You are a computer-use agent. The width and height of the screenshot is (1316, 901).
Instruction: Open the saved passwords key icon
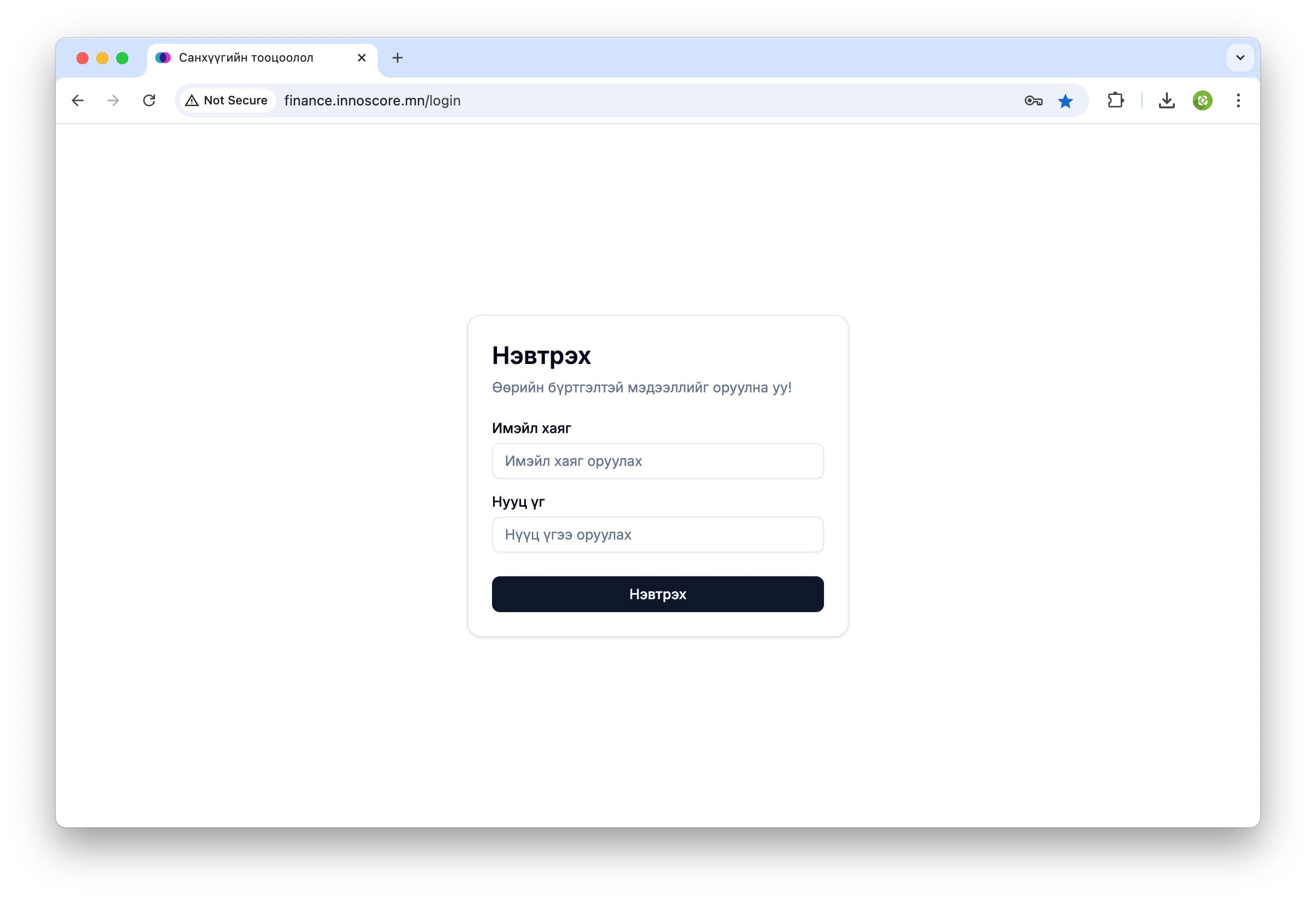click(1033, 101)
